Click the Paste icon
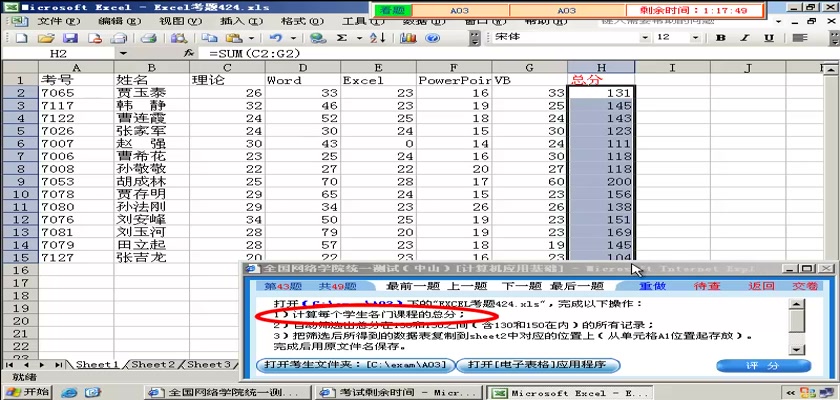 234,38
